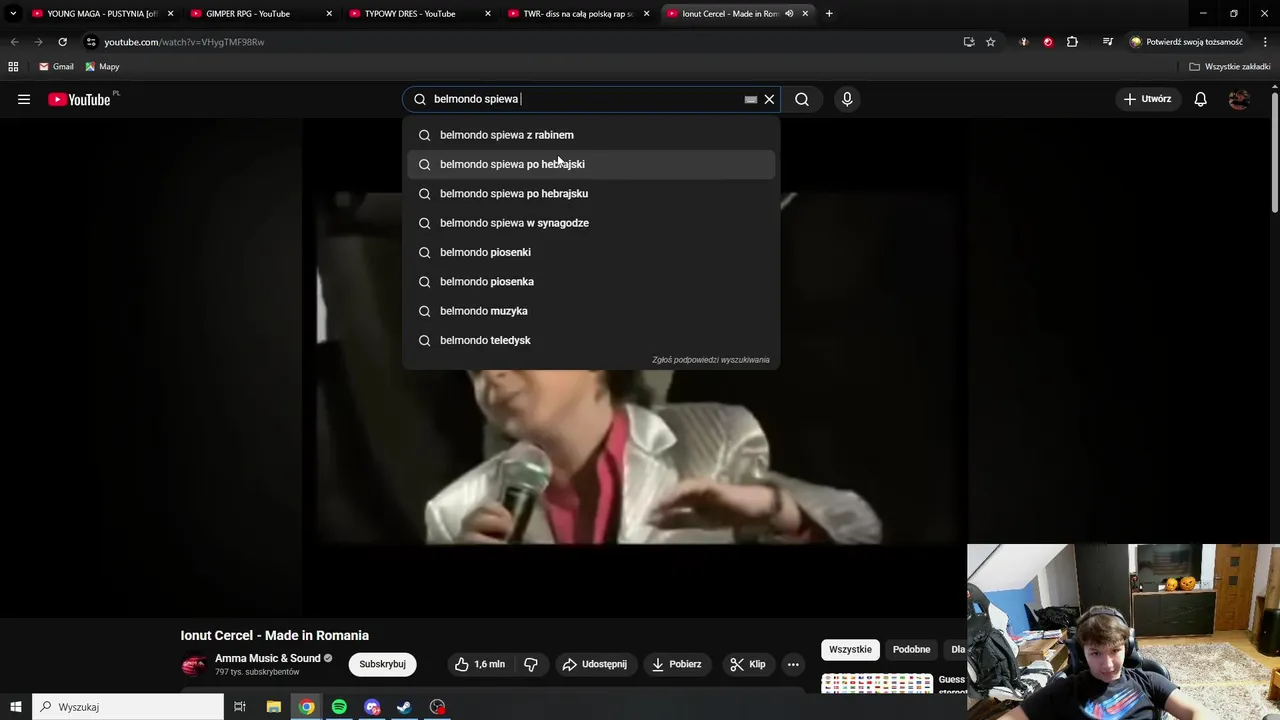Install the app via the address bar icon
Screen dimensions: 1280x720
(x=969, y=42)
